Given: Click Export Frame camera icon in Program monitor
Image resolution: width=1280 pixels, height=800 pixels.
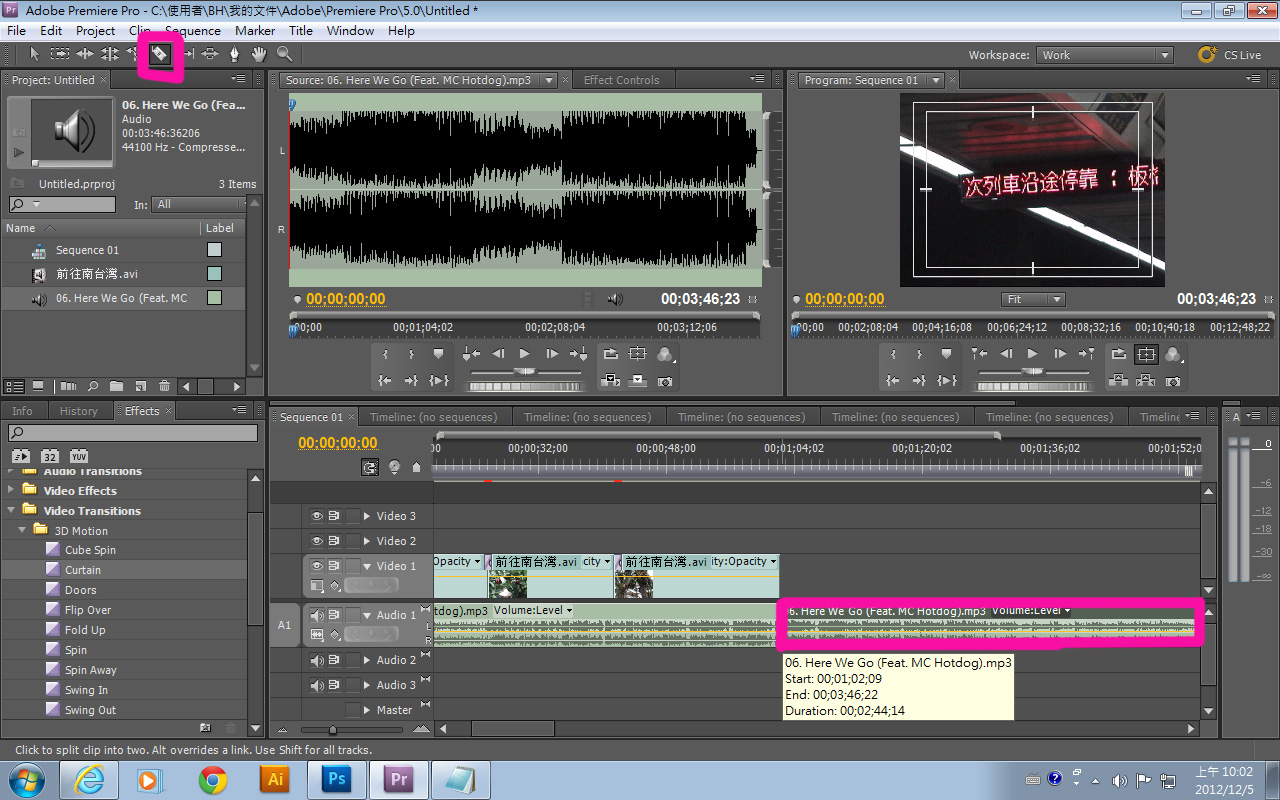Looking at the screenshot, I should (1173, 381).
